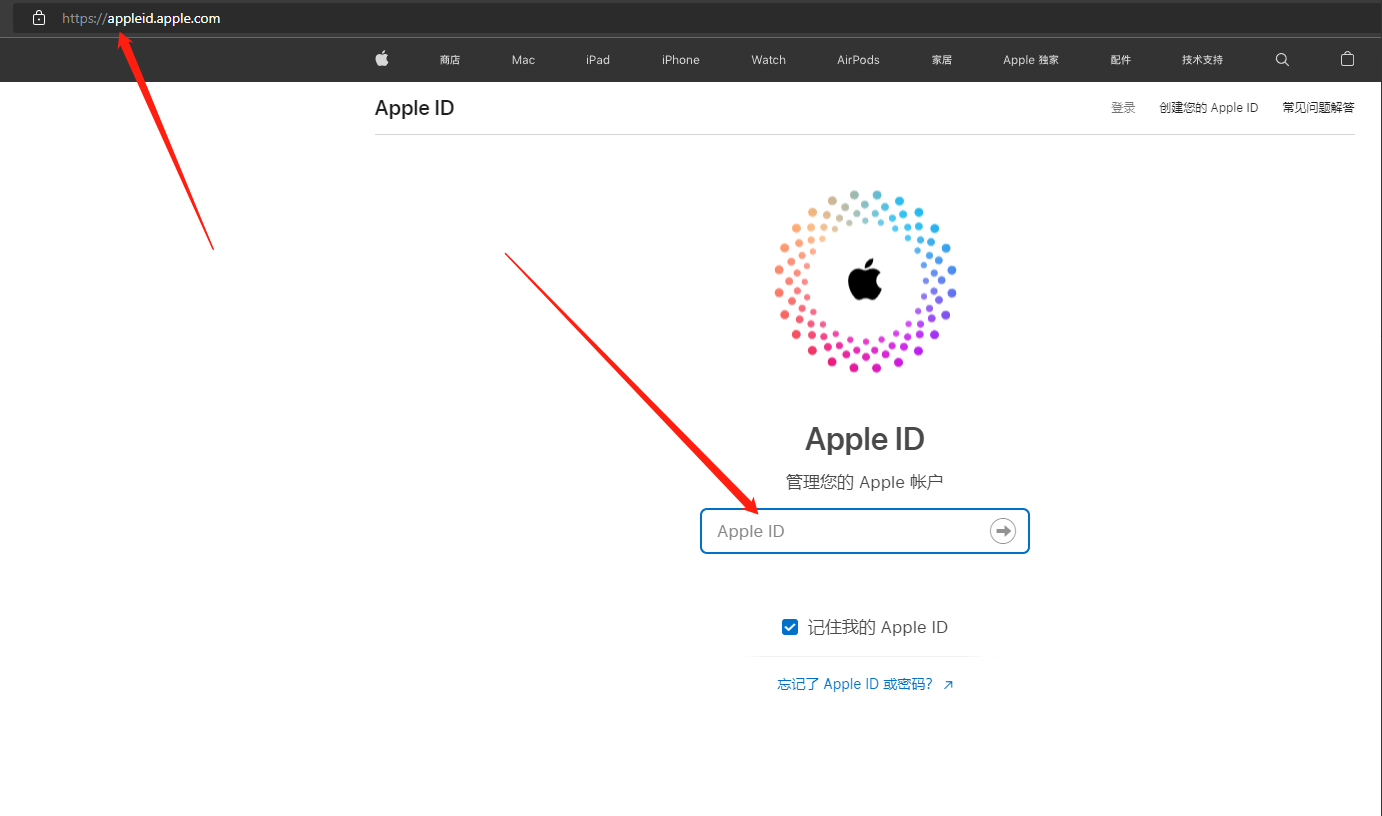This screenshot has height=816, width=1382.
Task: Click the Apple logo in navigation bar
Action: pyautogui.click(x=381, y=59)
